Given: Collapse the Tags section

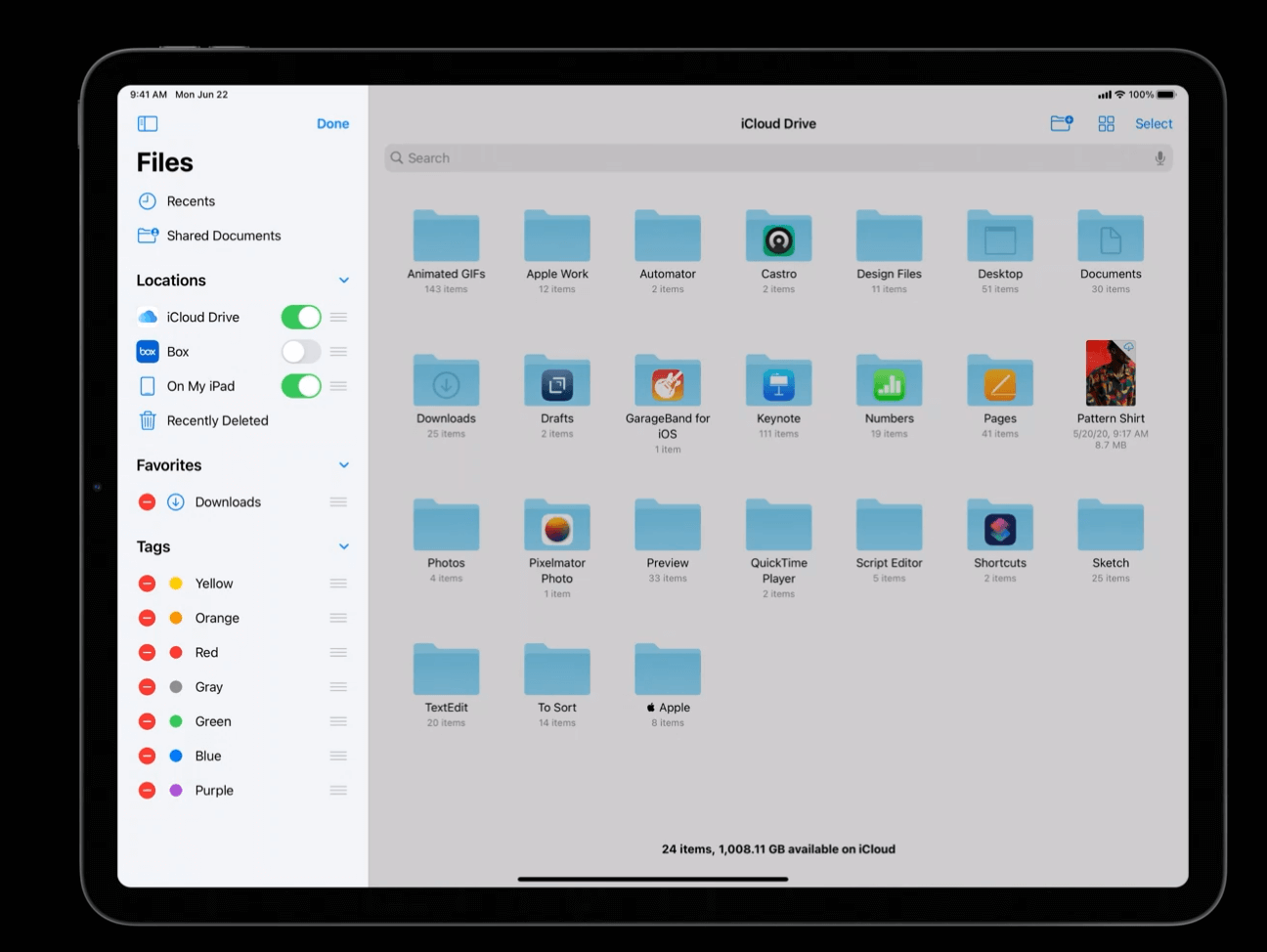Looking at the screenshot, I should [x=344, y=546].
